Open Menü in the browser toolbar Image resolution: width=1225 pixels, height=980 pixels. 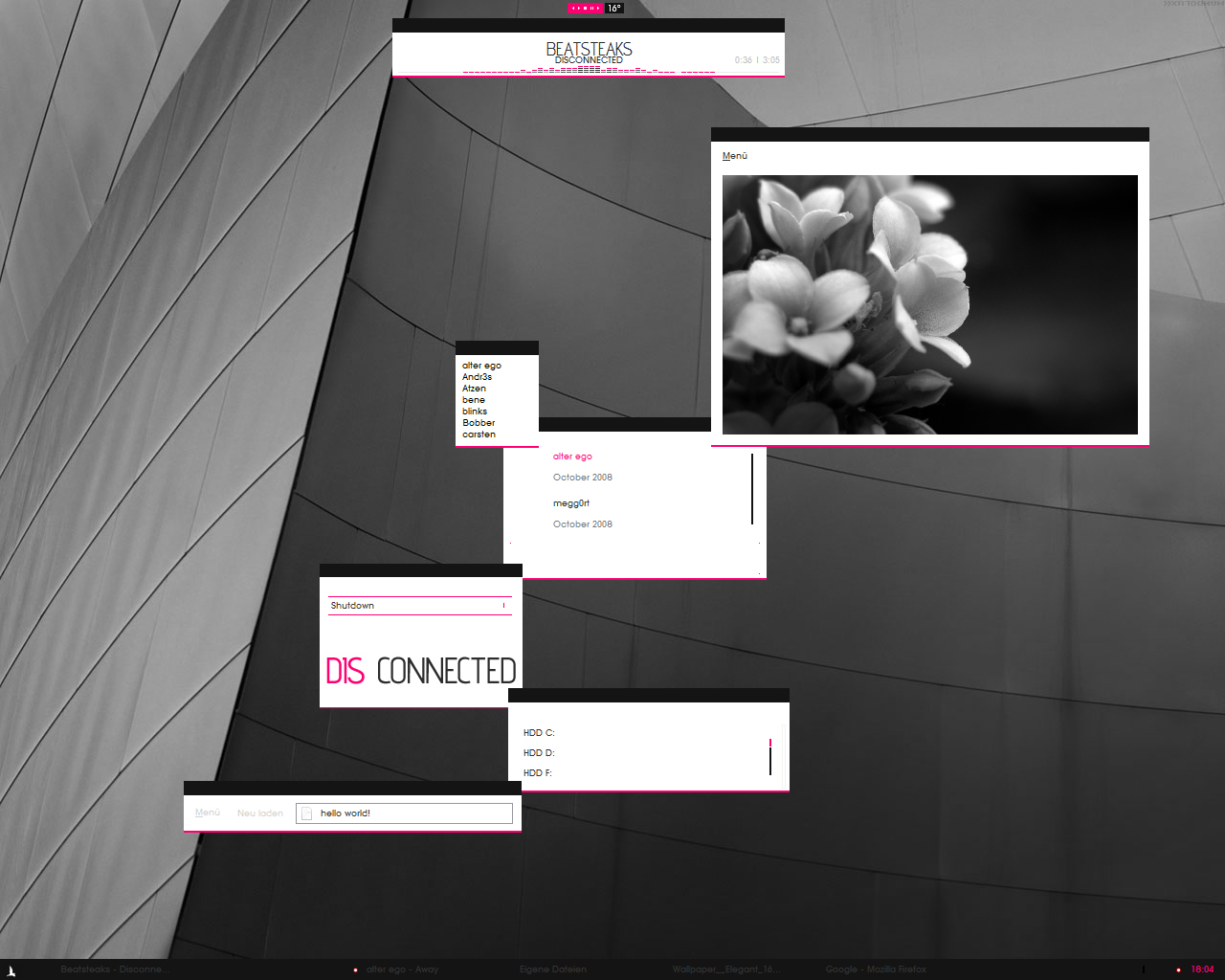click(208, 813)
